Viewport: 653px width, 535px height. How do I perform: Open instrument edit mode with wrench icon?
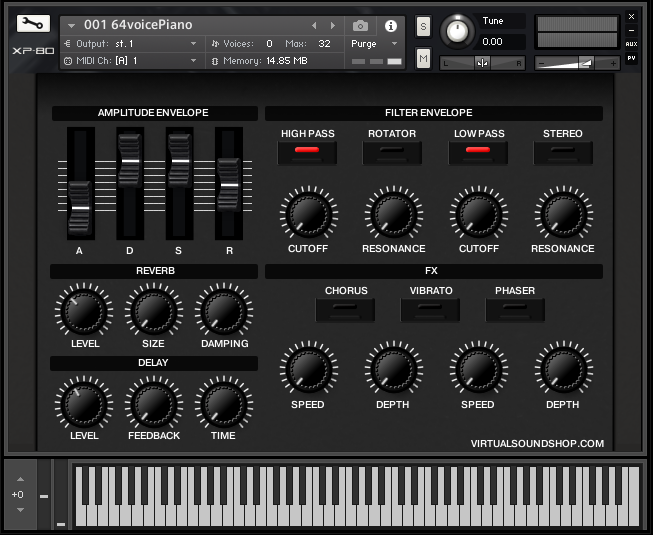pos(30,24)
